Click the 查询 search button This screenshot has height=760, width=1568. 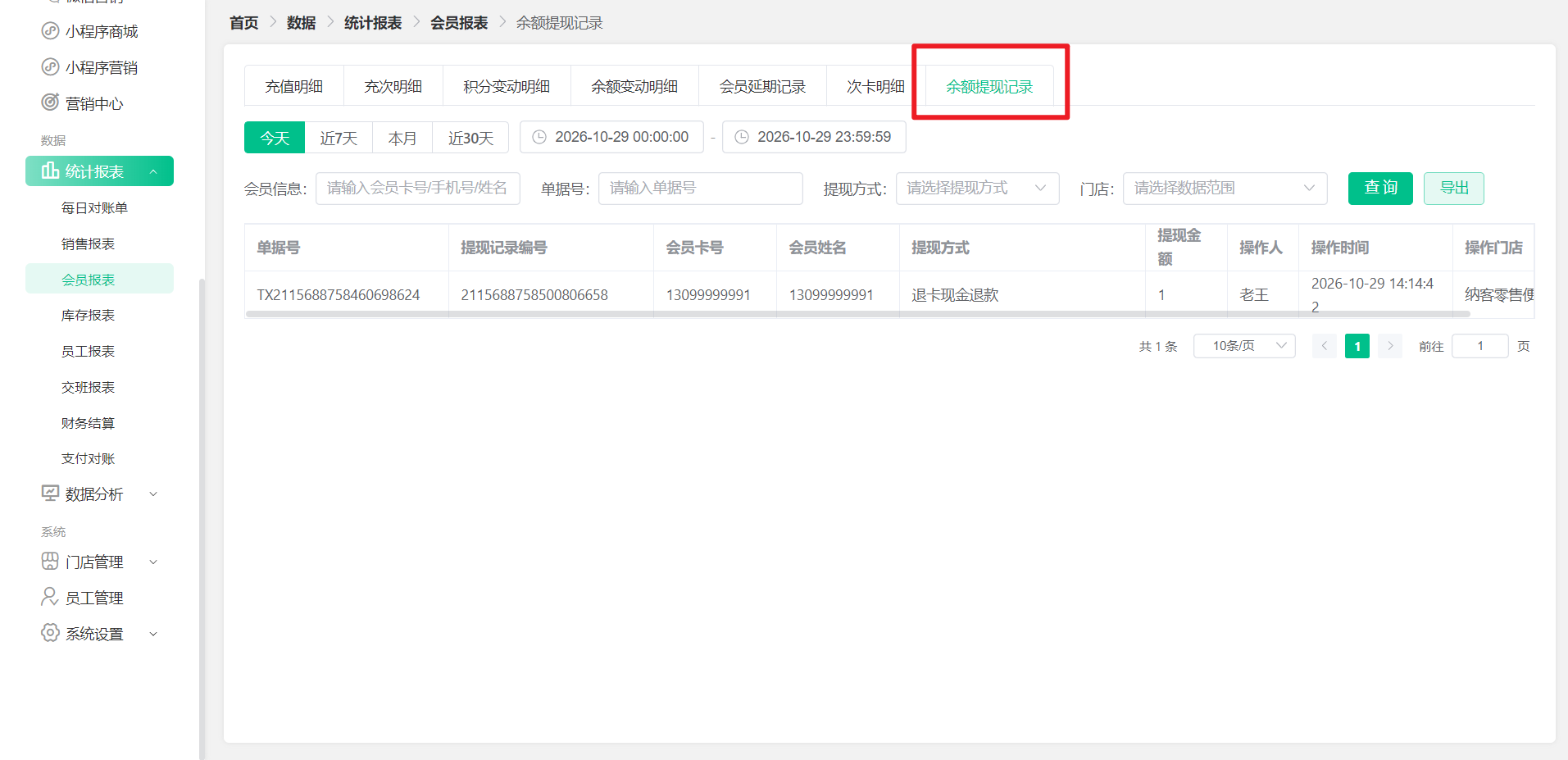pyautogui.click(x=1380, y=189)
